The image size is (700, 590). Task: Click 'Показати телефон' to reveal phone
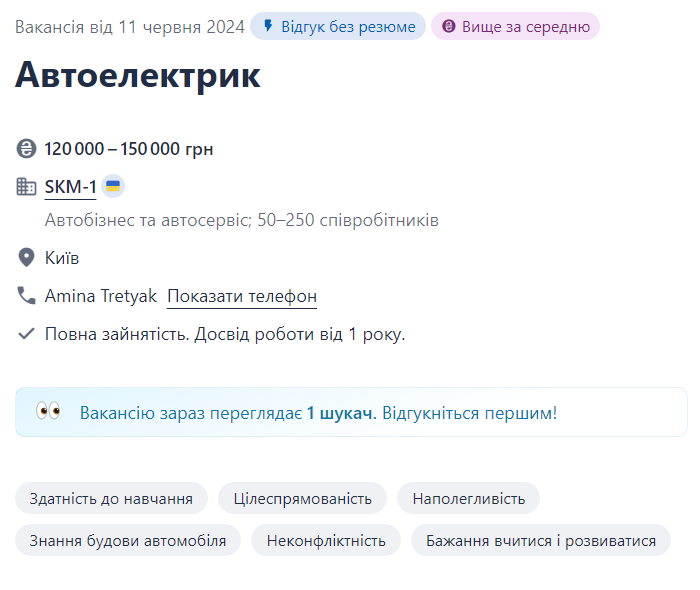click(242, 296)
